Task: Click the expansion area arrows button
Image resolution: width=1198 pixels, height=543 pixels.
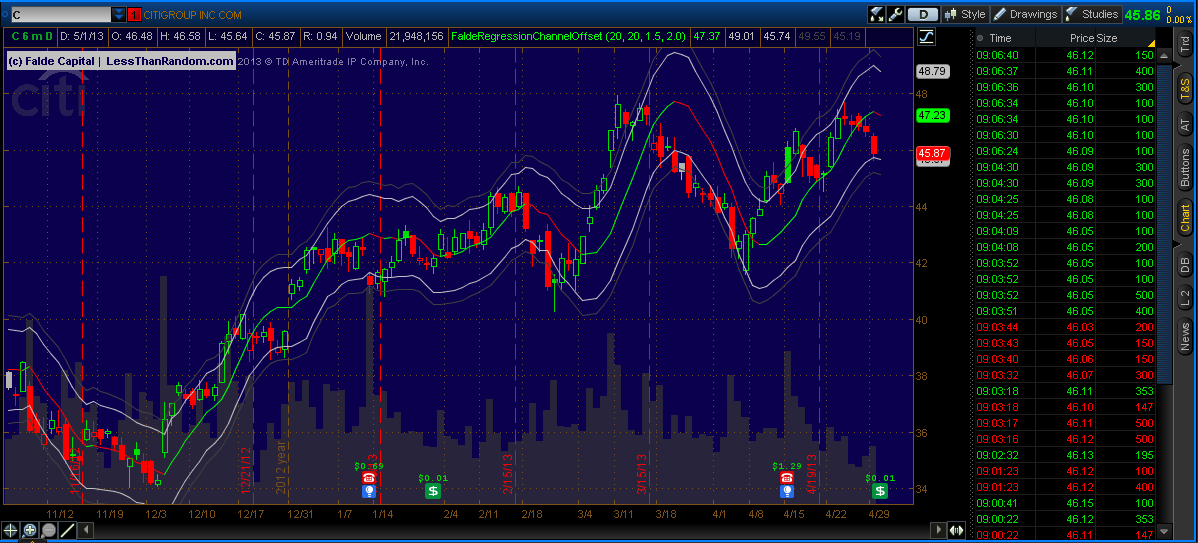Action: [956, 529]
